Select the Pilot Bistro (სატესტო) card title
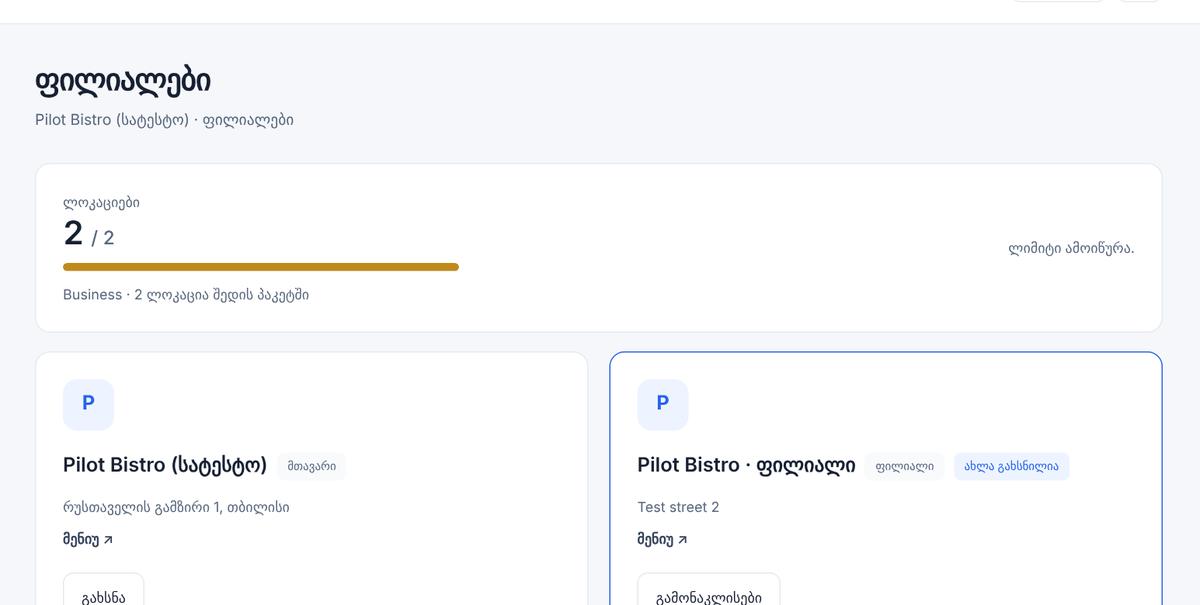 (165, 465)
